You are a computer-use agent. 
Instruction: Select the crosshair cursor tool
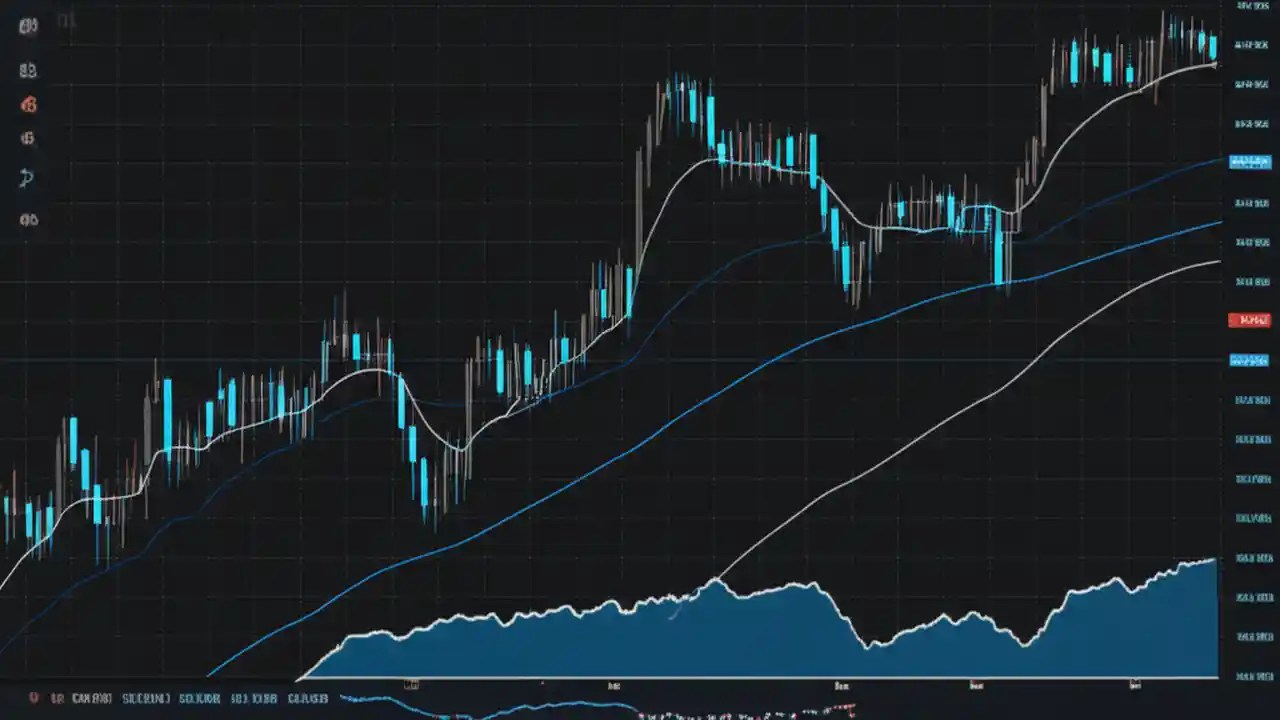(x=28, y=26)
